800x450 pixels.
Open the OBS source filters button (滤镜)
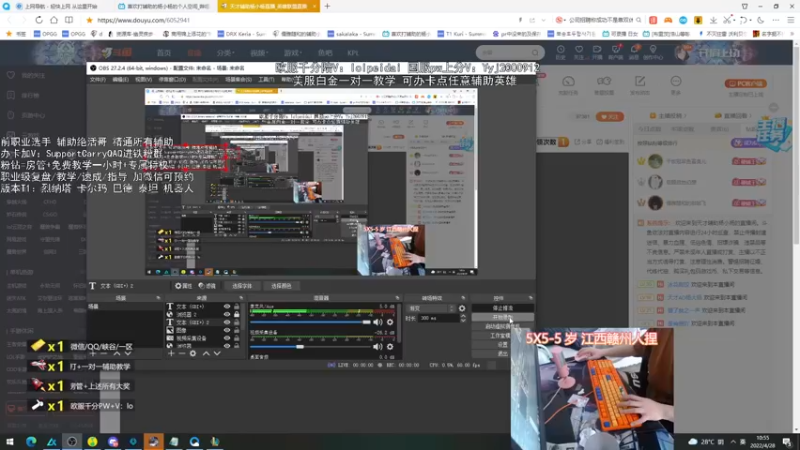207,286
